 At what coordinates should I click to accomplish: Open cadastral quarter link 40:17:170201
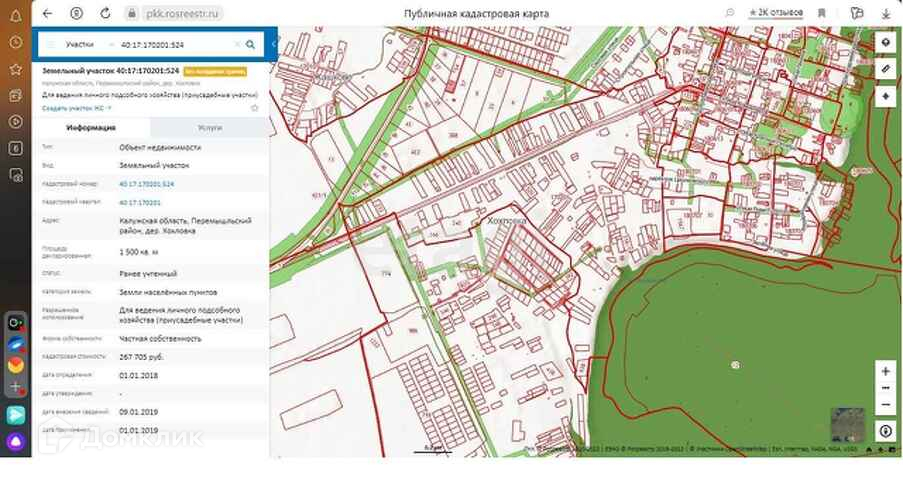pos(140,203)
